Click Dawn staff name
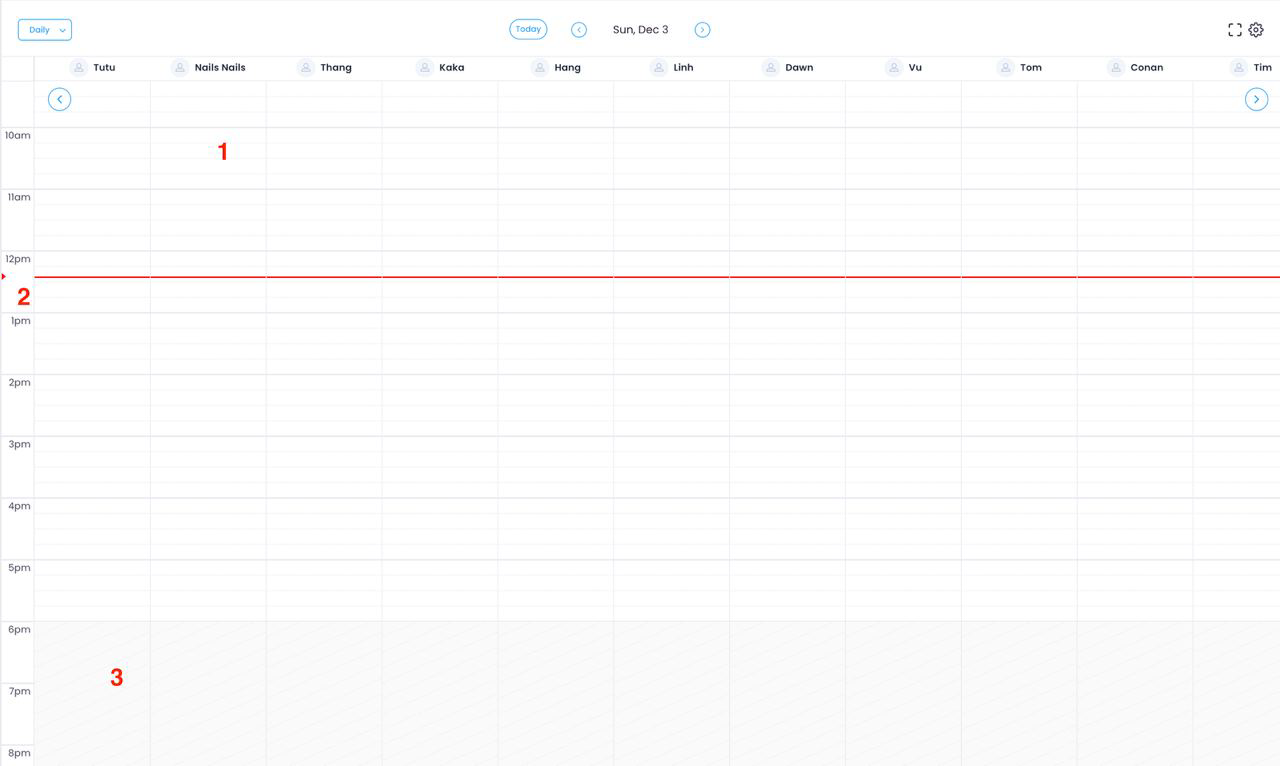 click(799, 68)
